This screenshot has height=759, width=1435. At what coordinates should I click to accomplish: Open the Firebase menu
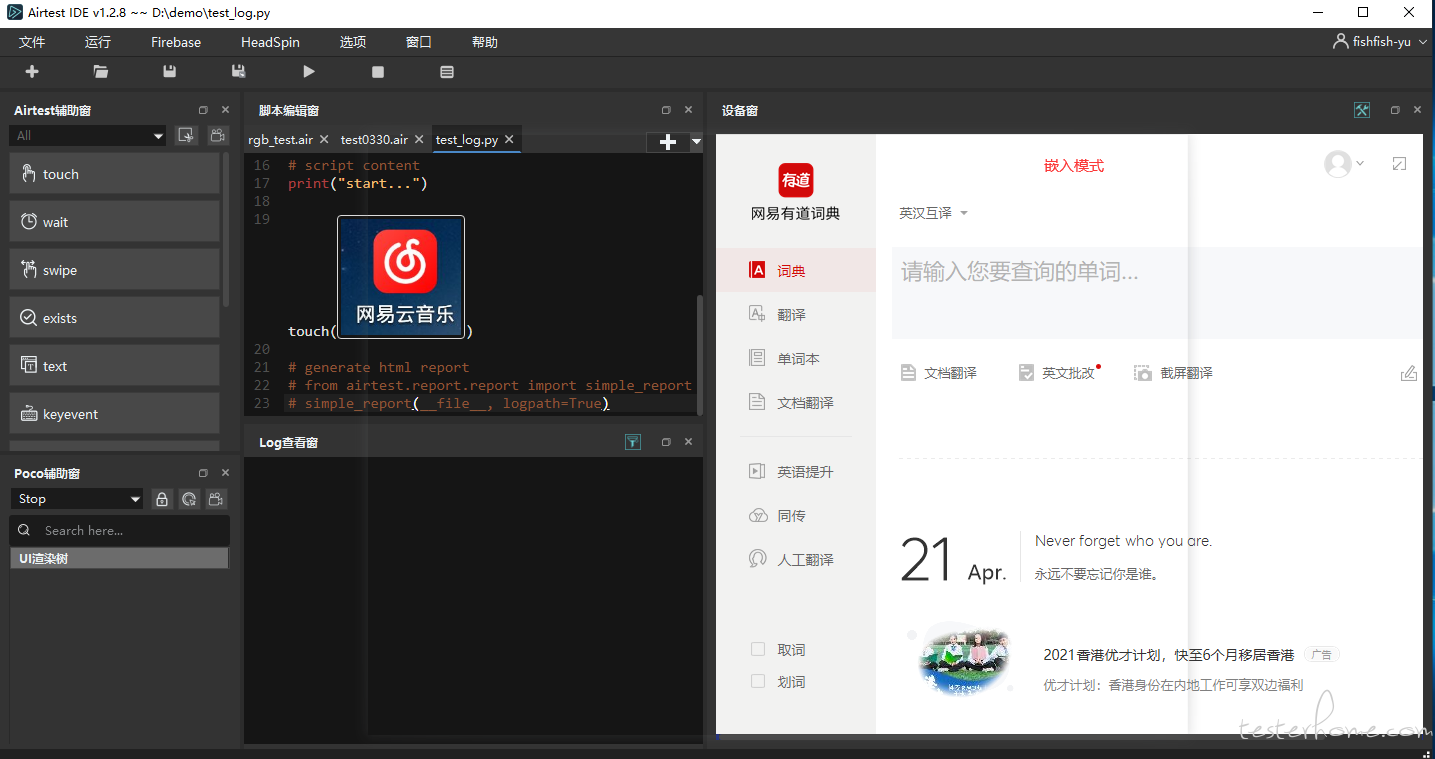pyautogui.click(x=176, y=42)
